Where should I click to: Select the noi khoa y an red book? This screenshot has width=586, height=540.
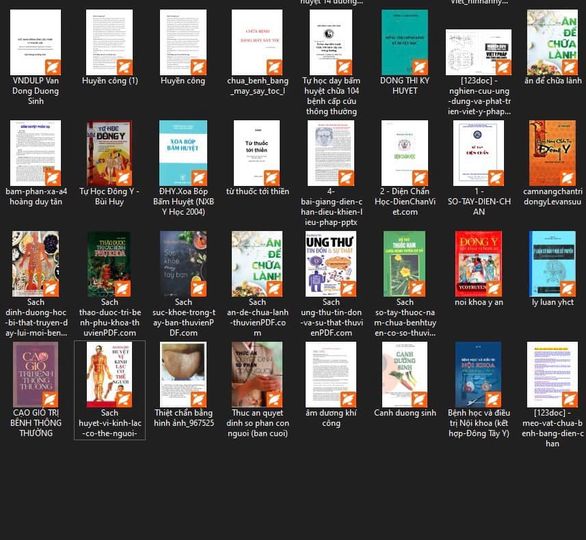(478, 264)
